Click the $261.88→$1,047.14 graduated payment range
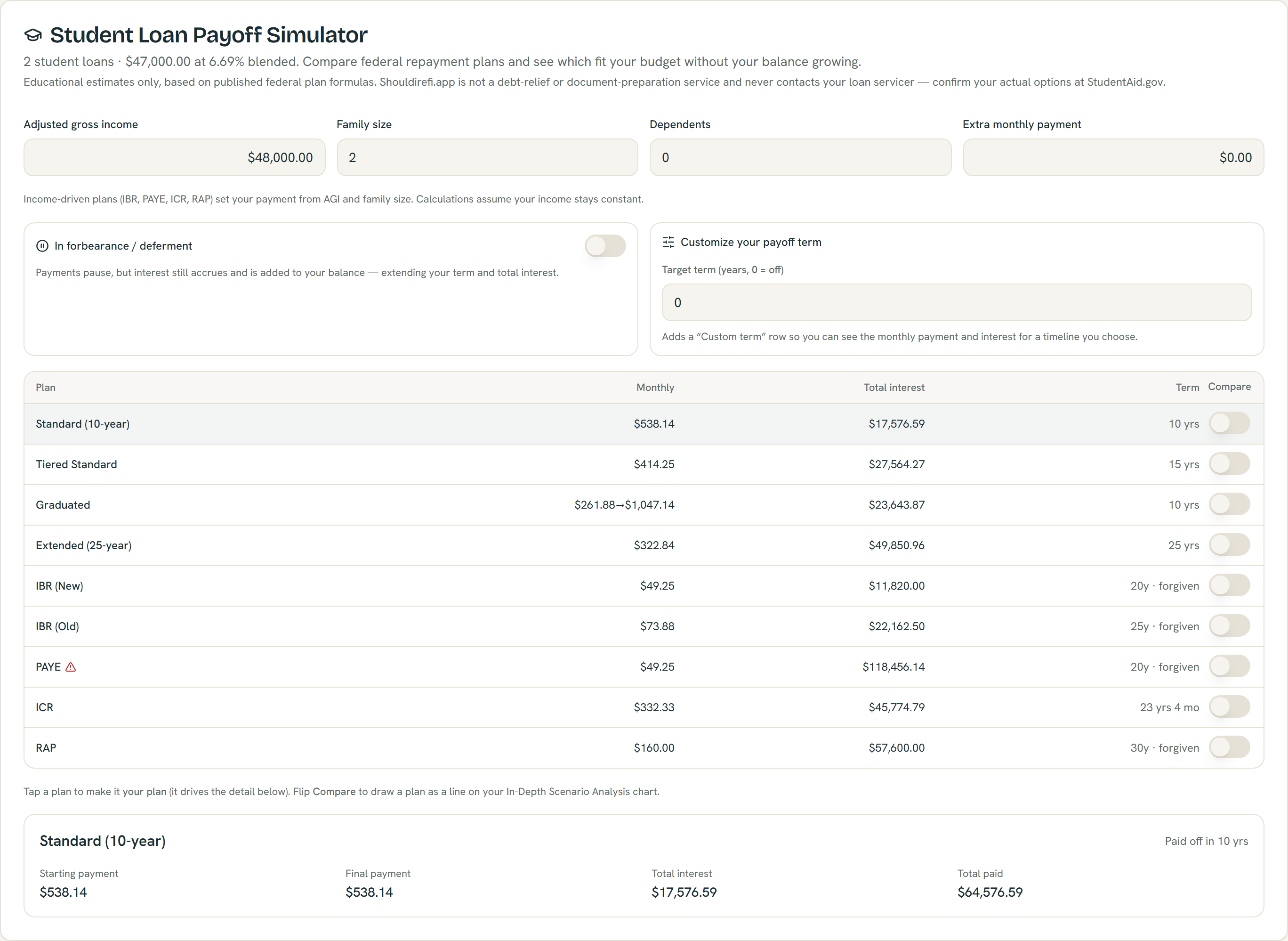Screen dimensions: 1288x941 tap(624, 505)
